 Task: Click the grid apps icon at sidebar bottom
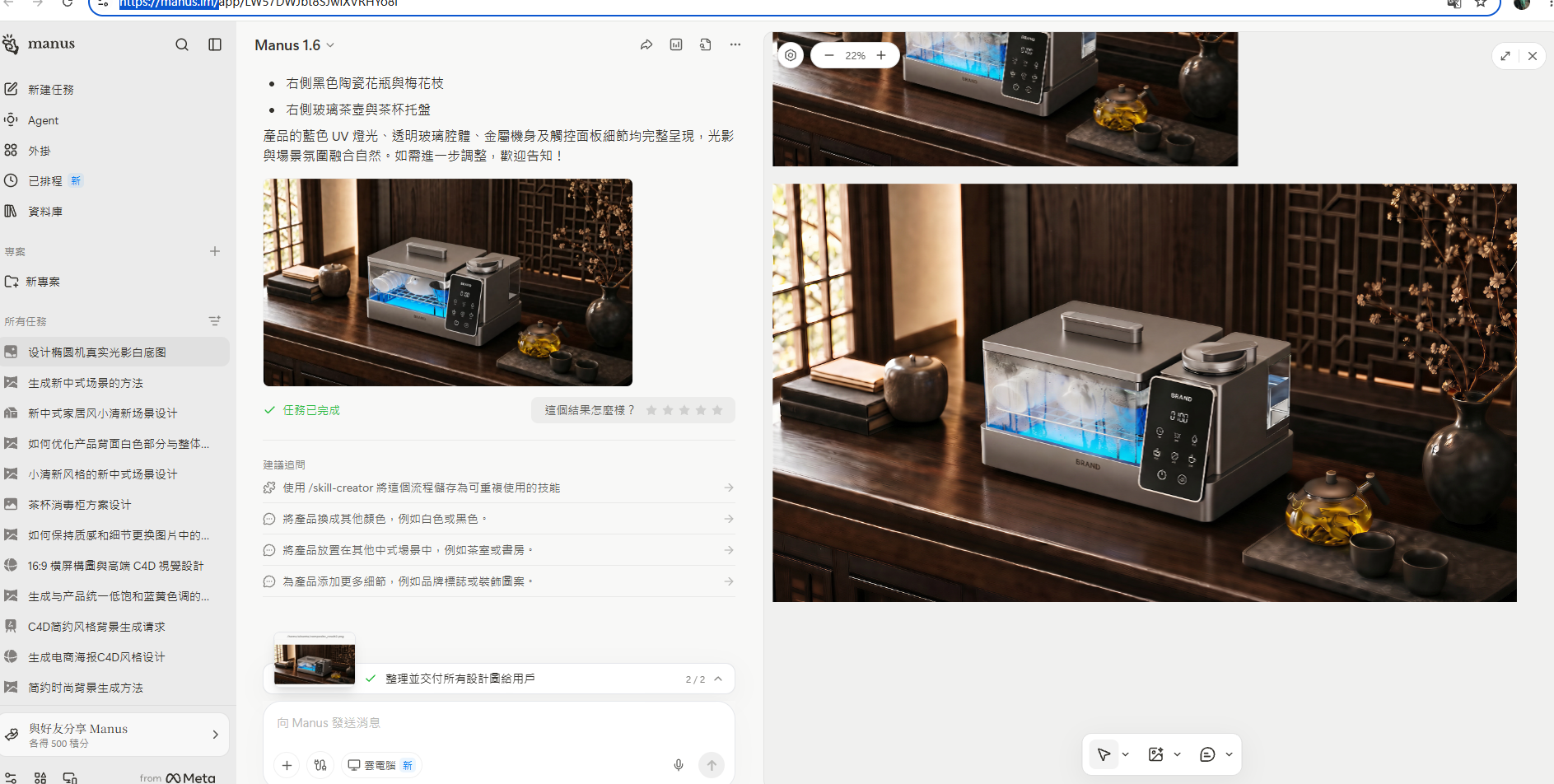point(40,777)
